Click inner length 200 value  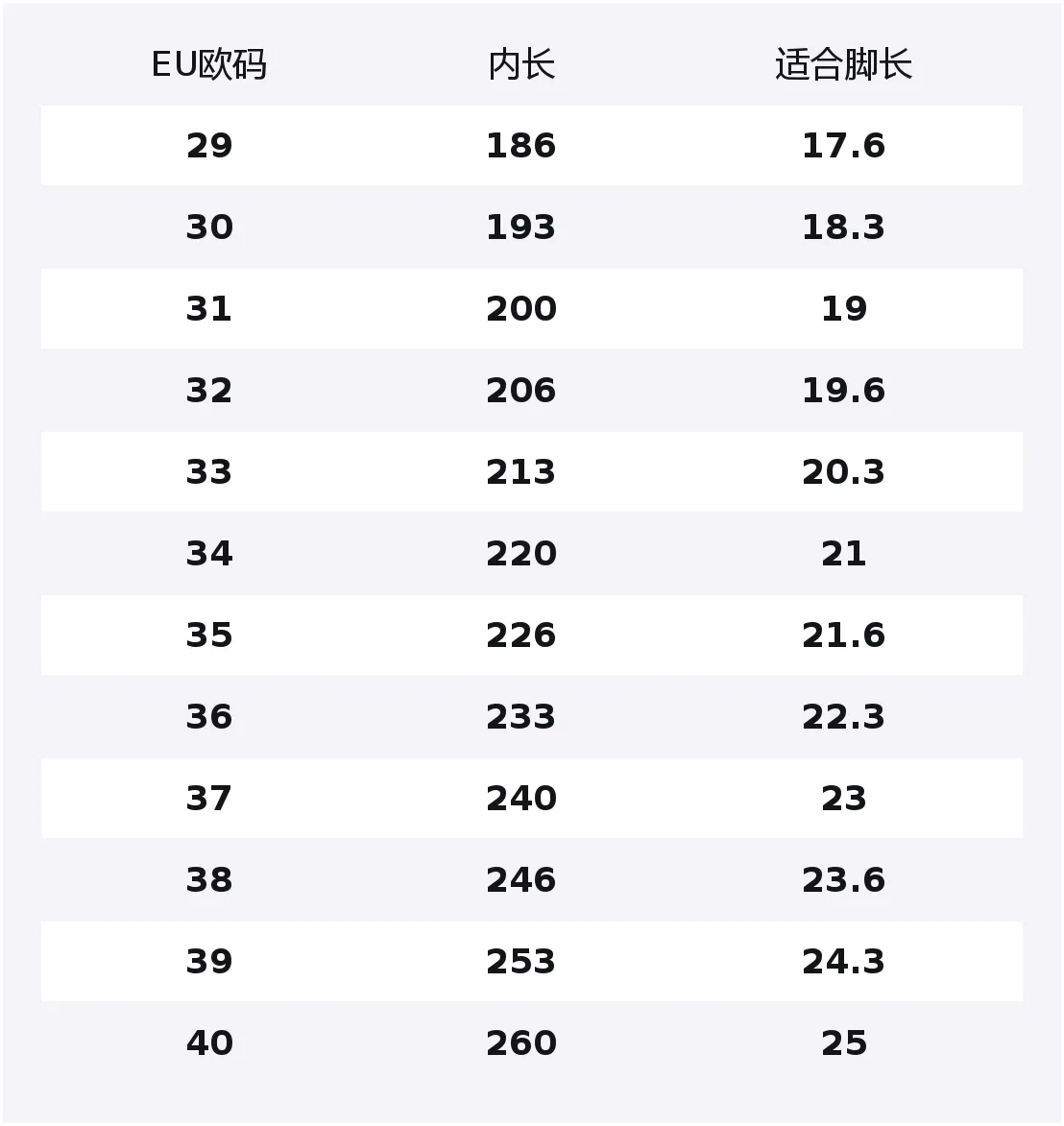coord(521,309)
